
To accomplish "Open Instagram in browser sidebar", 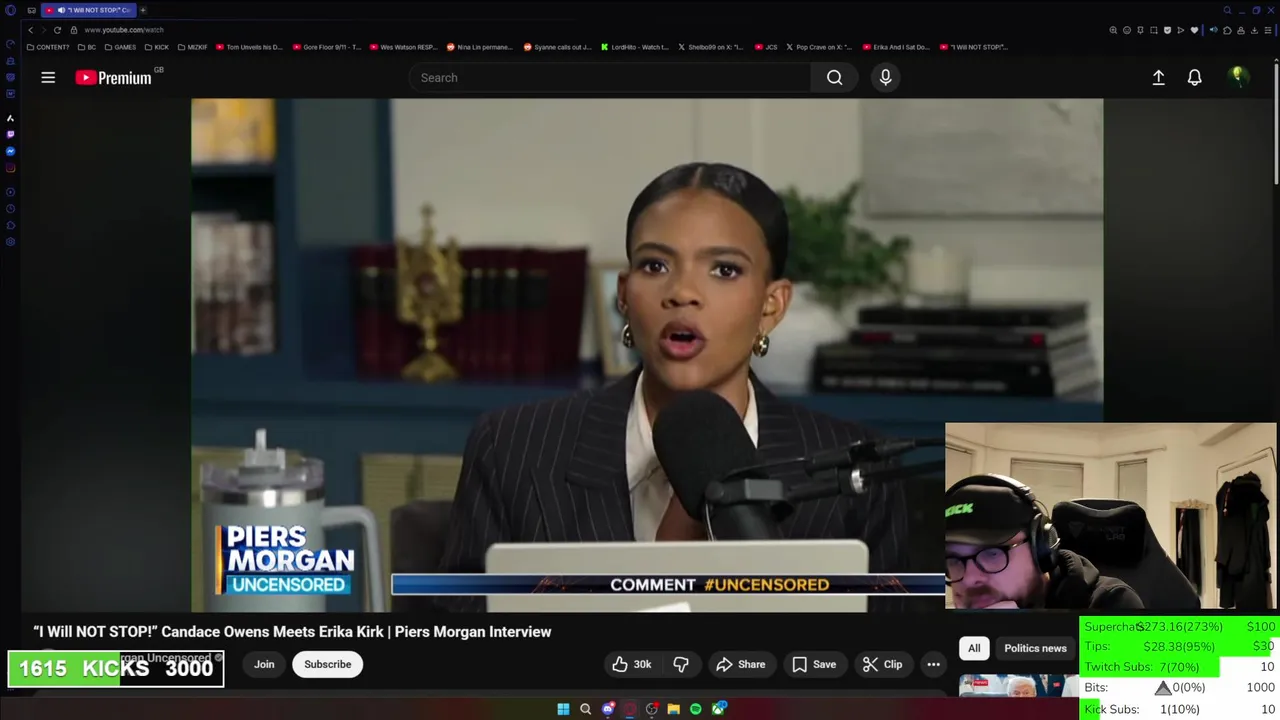I will click(x=10, y=168).
